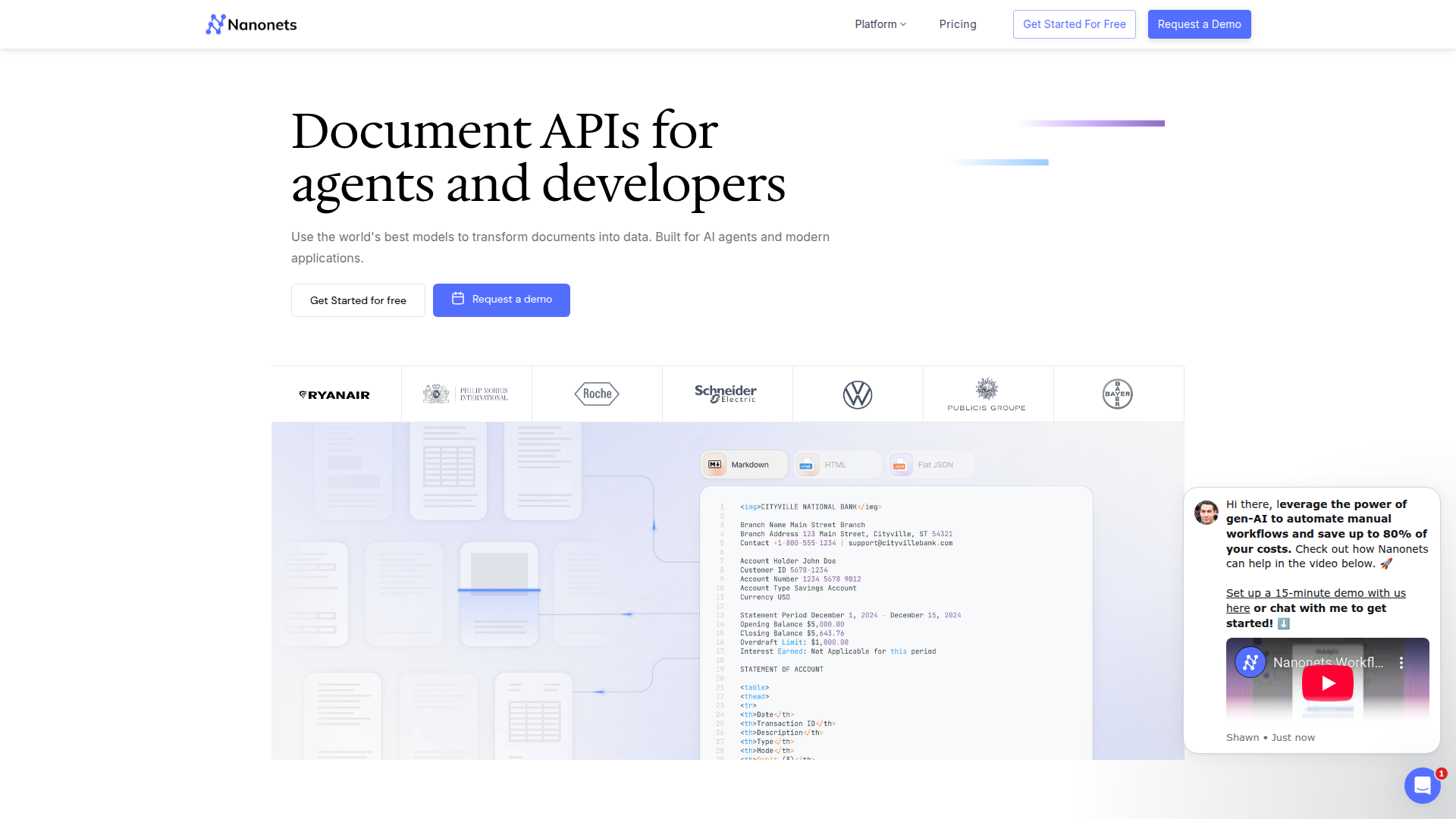Click Shawn's avatar in chat popup
Image resolution: width=1456 pixels, height=819 pixels.
pos(1206,513)
